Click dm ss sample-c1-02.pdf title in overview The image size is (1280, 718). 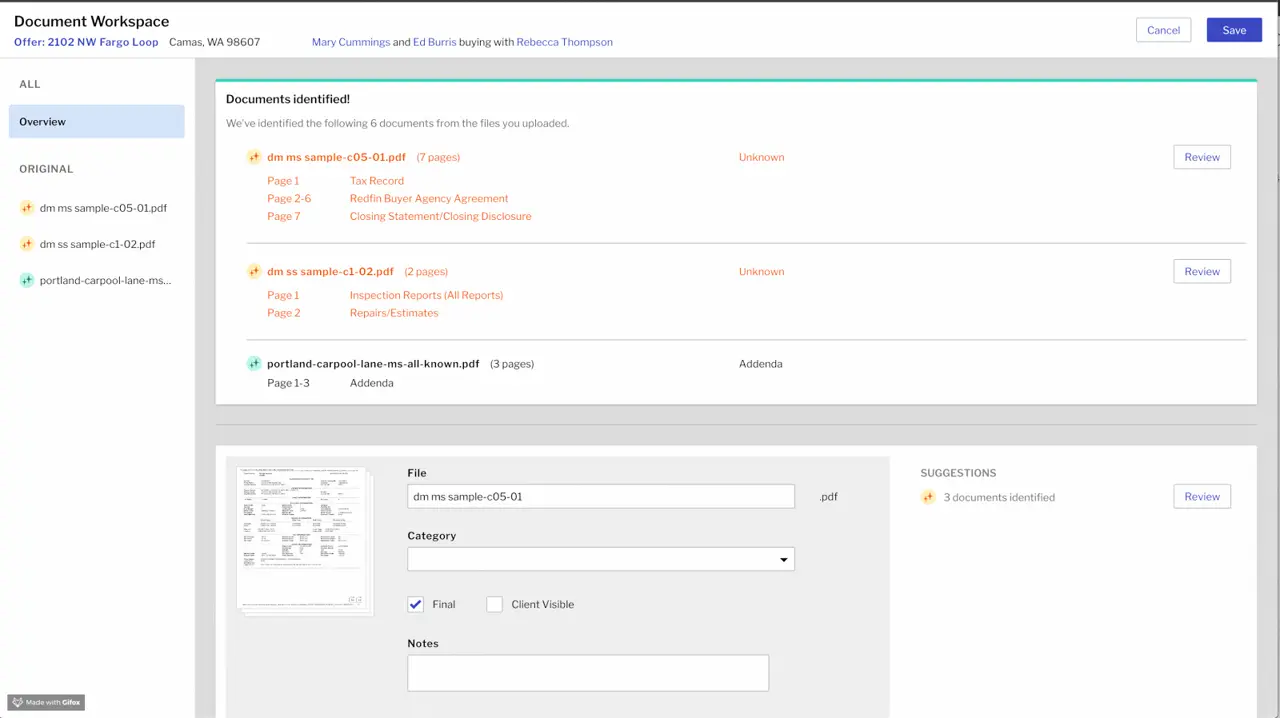(330, 271)
